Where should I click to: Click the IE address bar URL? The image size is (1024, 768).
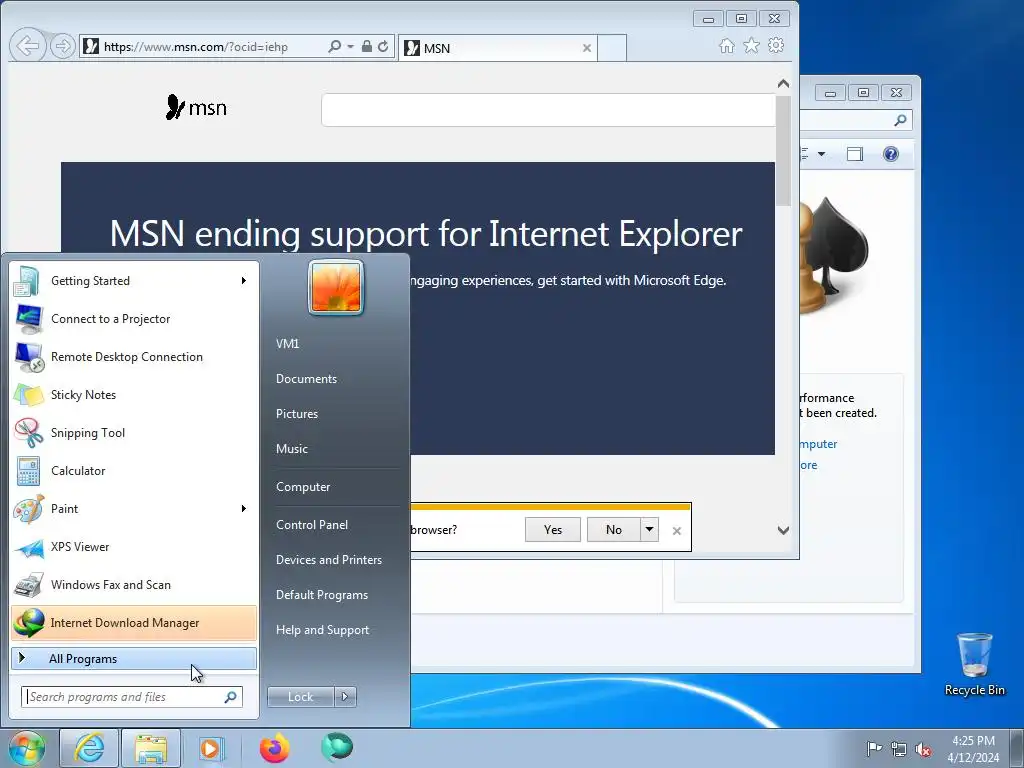tap(196, 47)
